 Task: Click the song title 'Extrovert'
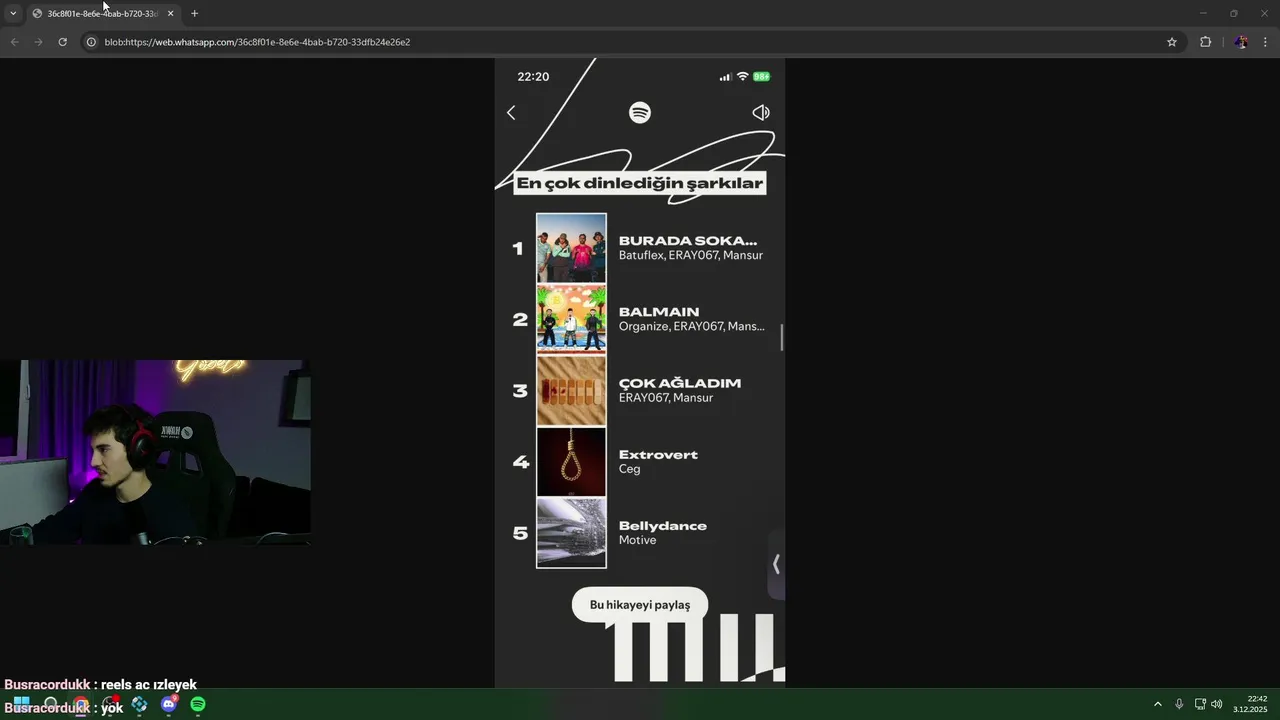coord(658,455)
